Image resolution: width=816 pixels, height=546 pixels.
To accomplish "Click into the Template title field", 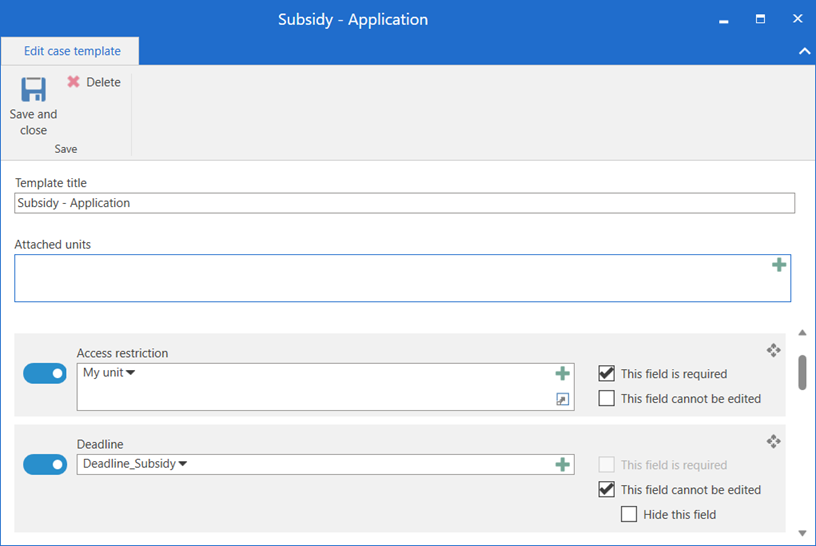I will (x=404, y=203).
